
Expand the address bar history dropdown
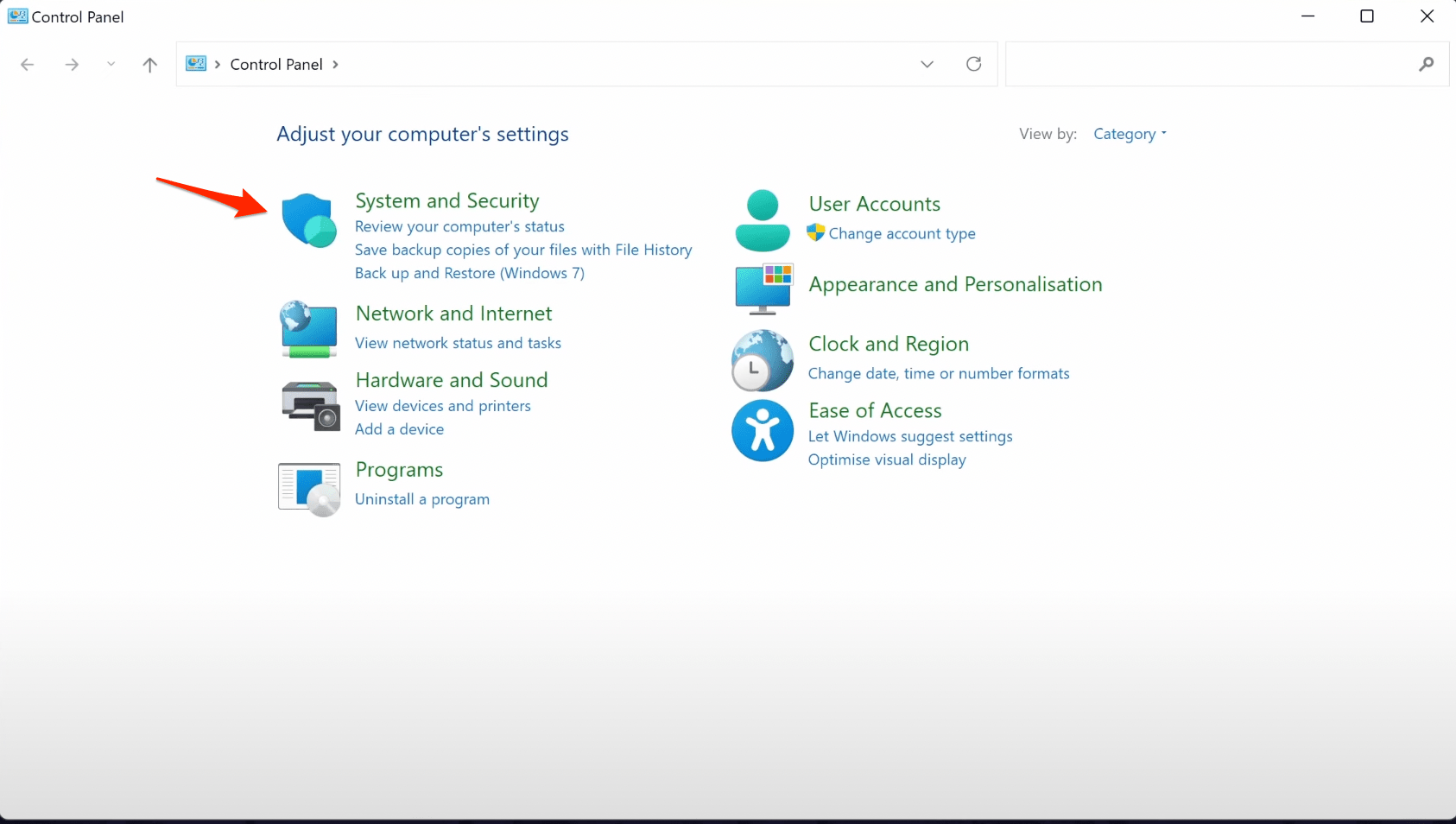(927, 64)
